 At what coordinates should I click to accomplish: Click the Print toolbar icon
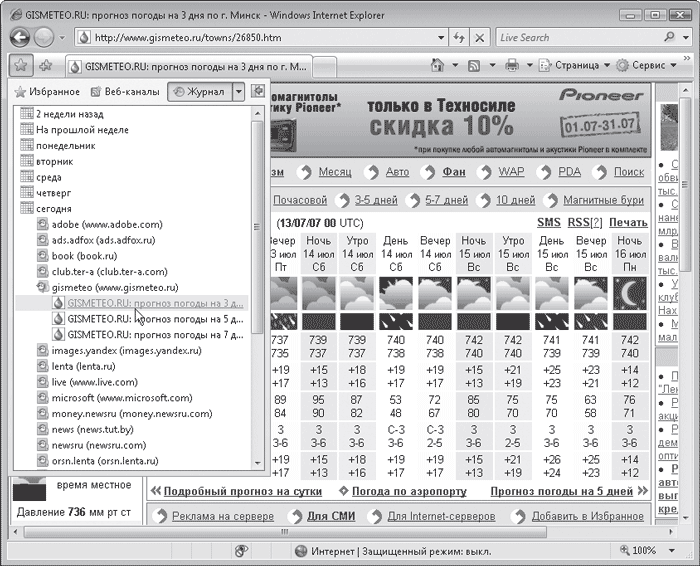[513, 66]
